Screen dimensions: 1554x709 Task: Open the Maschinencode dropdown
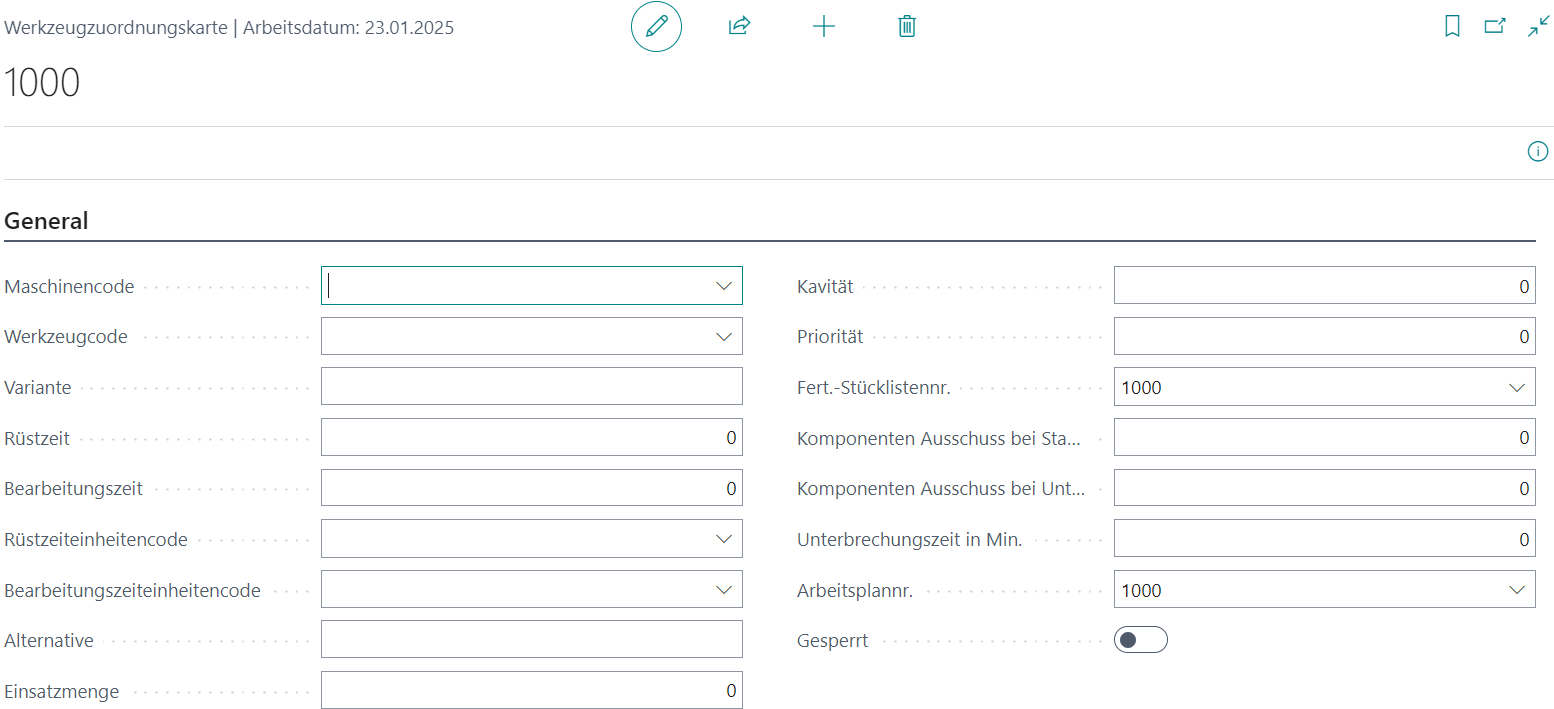(x=724, y=286)
